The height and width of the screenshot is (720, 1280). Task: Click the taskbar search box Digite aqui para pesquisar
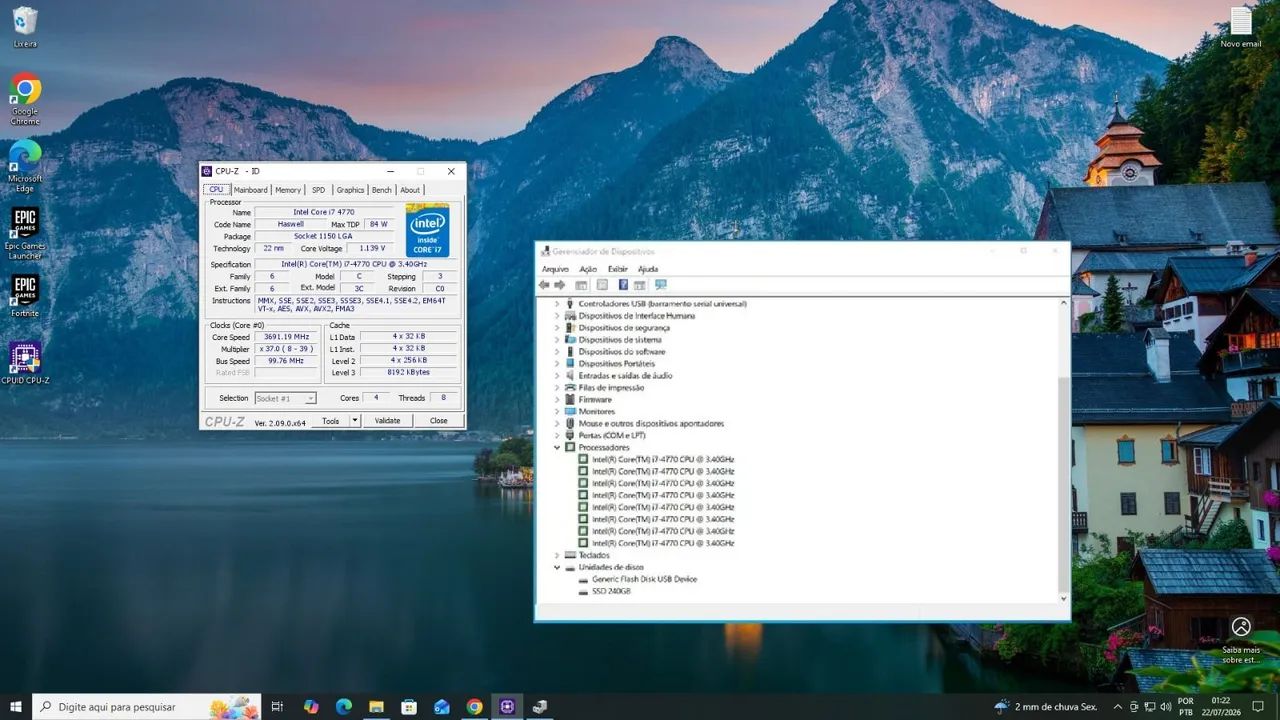[x=147, y=707]
